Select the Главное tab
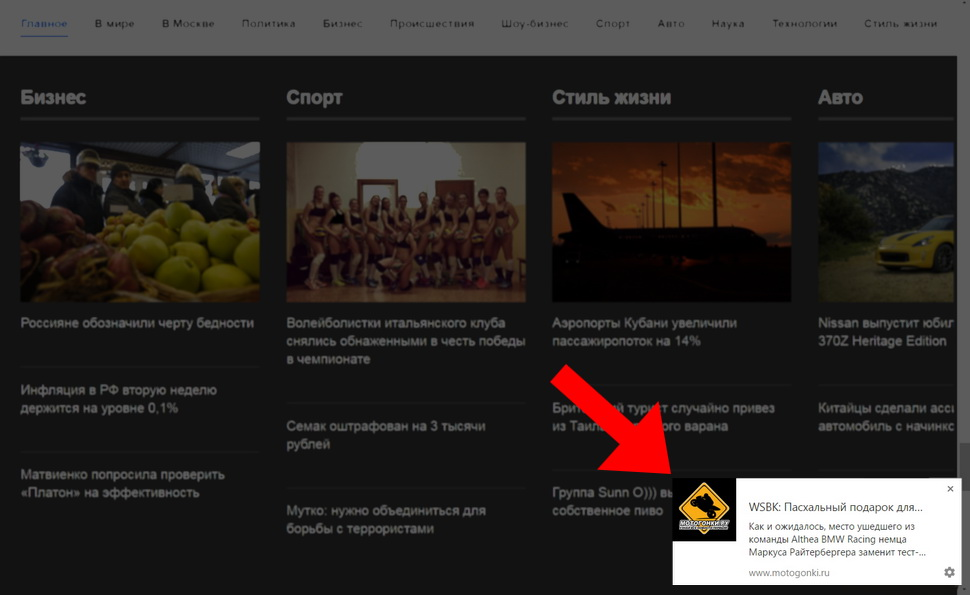 tap(44, 24)
